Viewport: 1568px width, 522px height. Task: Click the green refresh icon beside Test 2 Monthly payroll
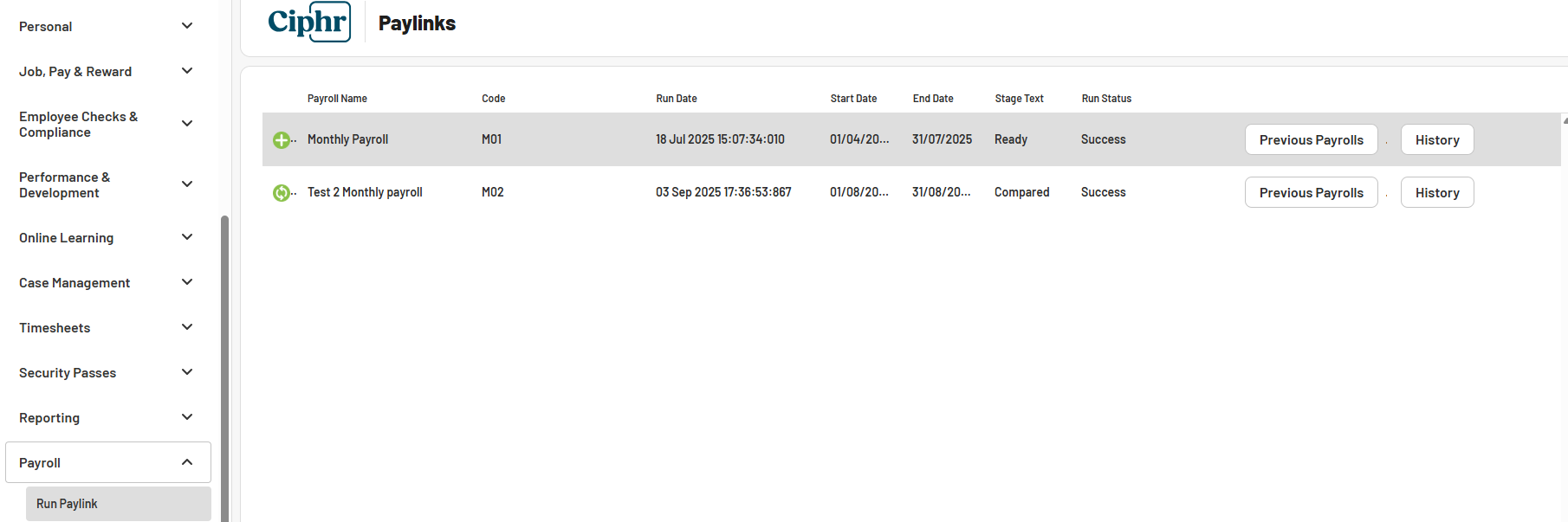pos(282,193)
